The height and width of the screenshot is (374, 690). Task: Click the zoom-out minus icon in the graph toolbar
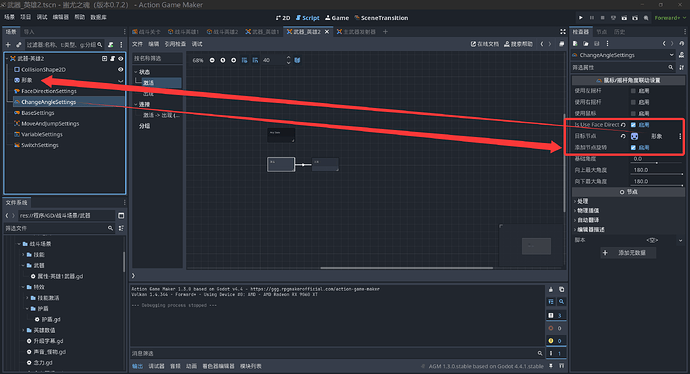[x=212, y=60]
